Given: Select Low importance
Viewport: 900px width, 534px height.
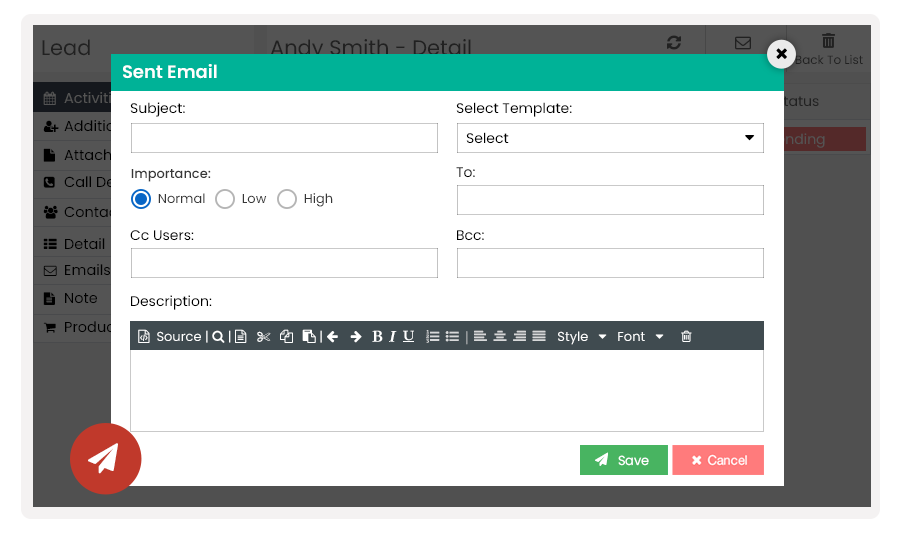Looking at the screenshot, I should 224,199.
